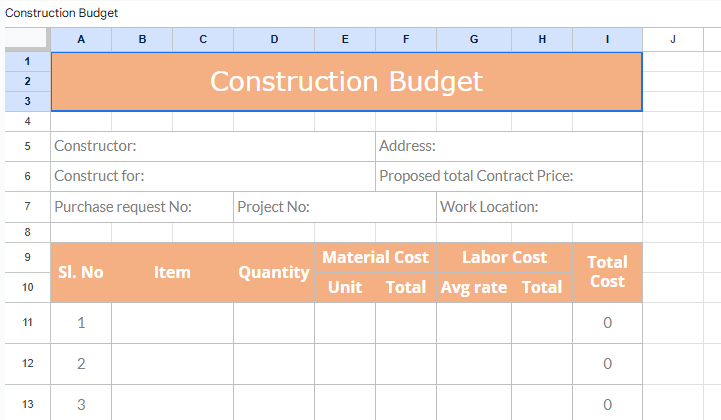This screenshot has height=420, width=721.
Task: Click the Avg rate header cell
Action: 474,288
